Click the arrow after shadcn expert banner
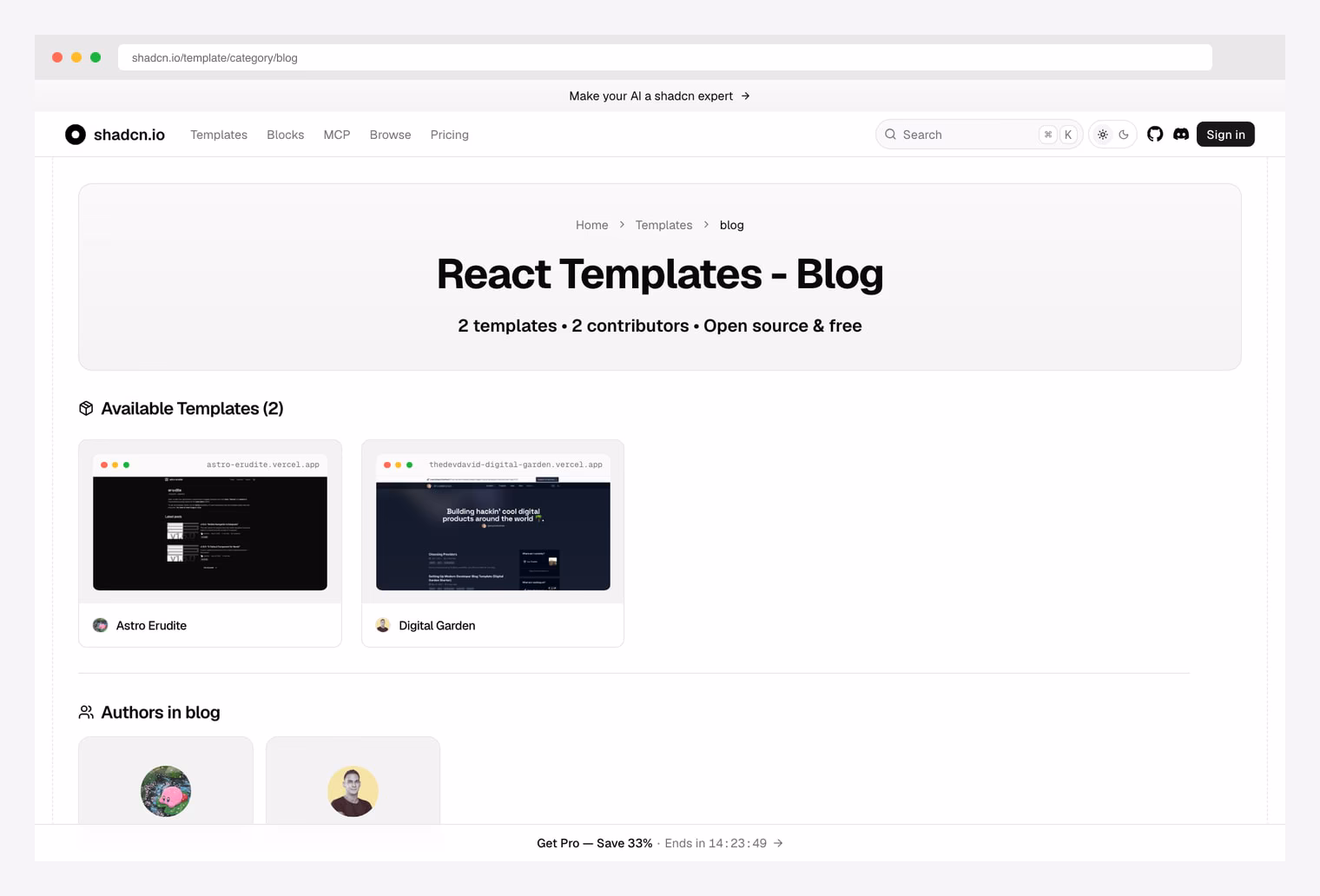Image resolution: width=1320 pixels, height=896 pixels. pos(745,96)
